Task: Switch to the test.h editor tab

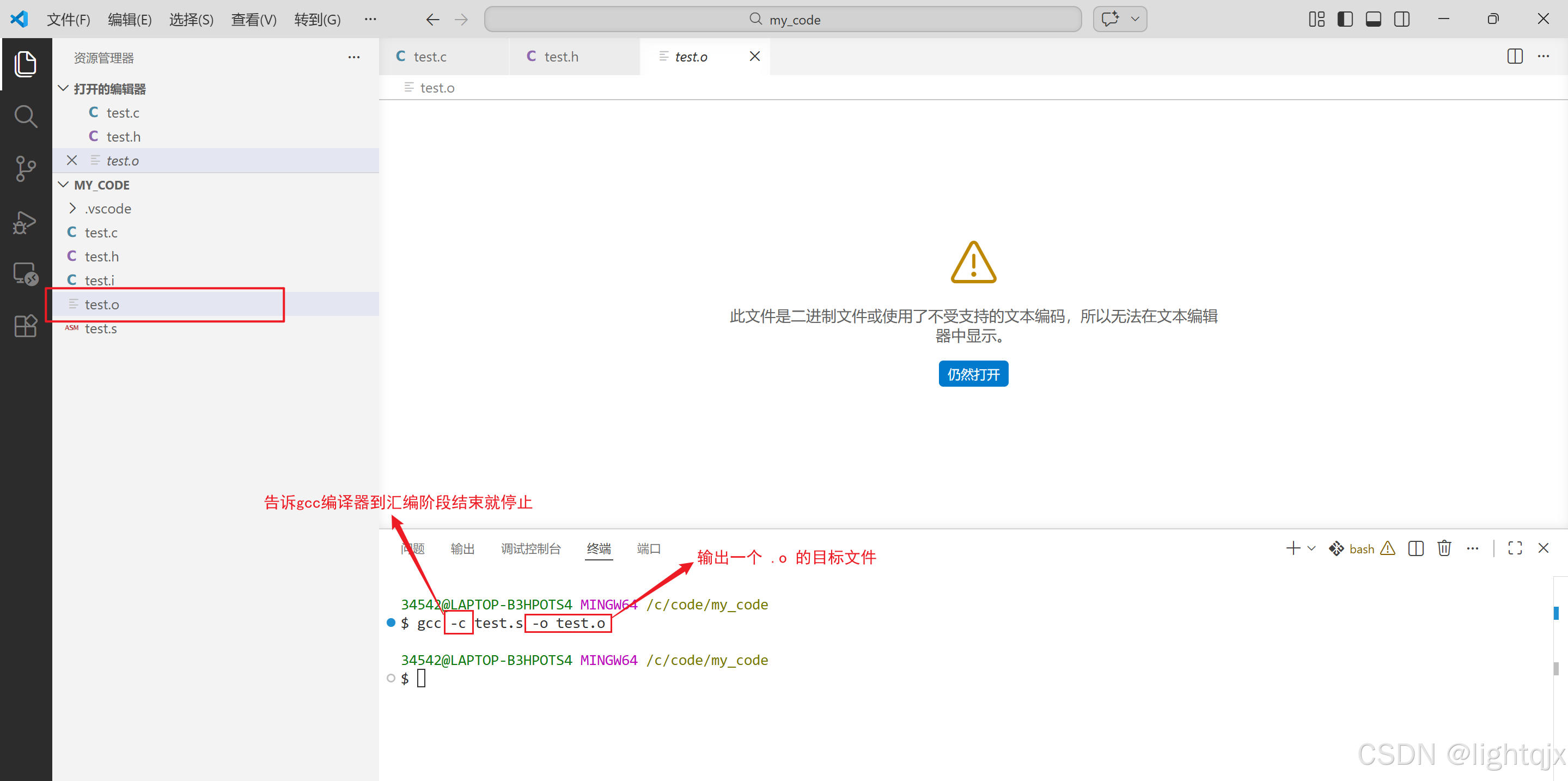Action: 575,57
